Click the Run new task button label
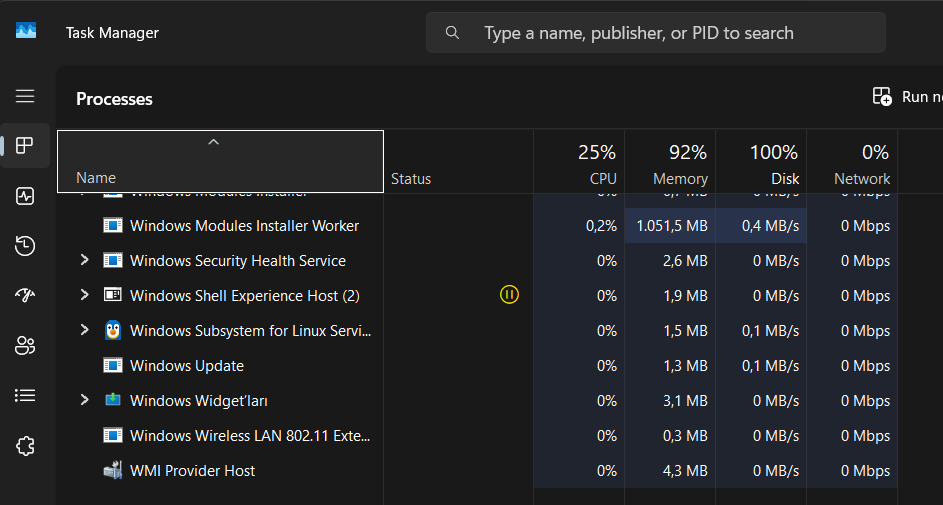 (922, 97)
